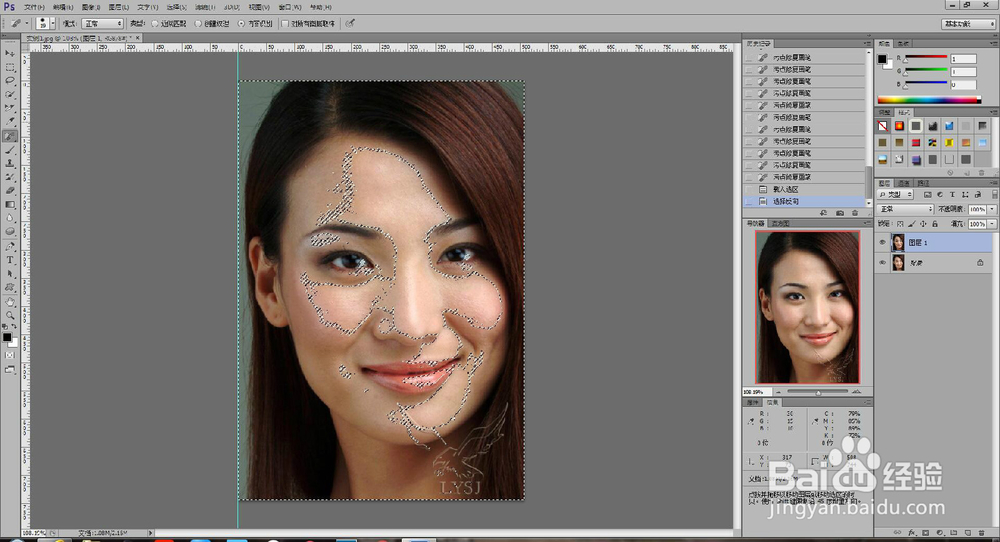Choose the Proximity Match (近似匹配) radio option

coord(154,24)
